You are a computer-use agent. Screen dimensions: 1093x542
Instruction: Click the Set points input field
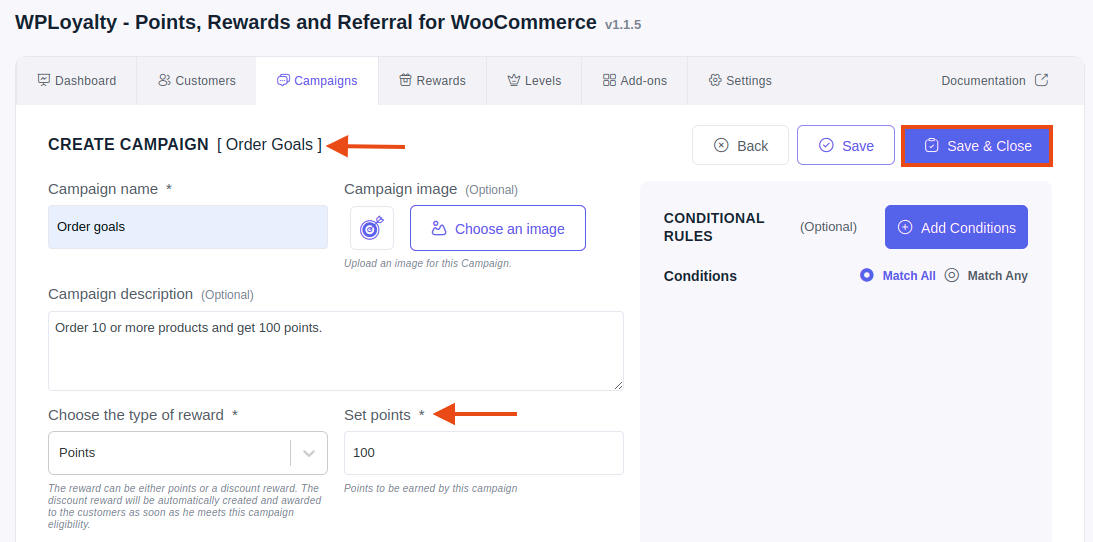[x=484, y=453]
